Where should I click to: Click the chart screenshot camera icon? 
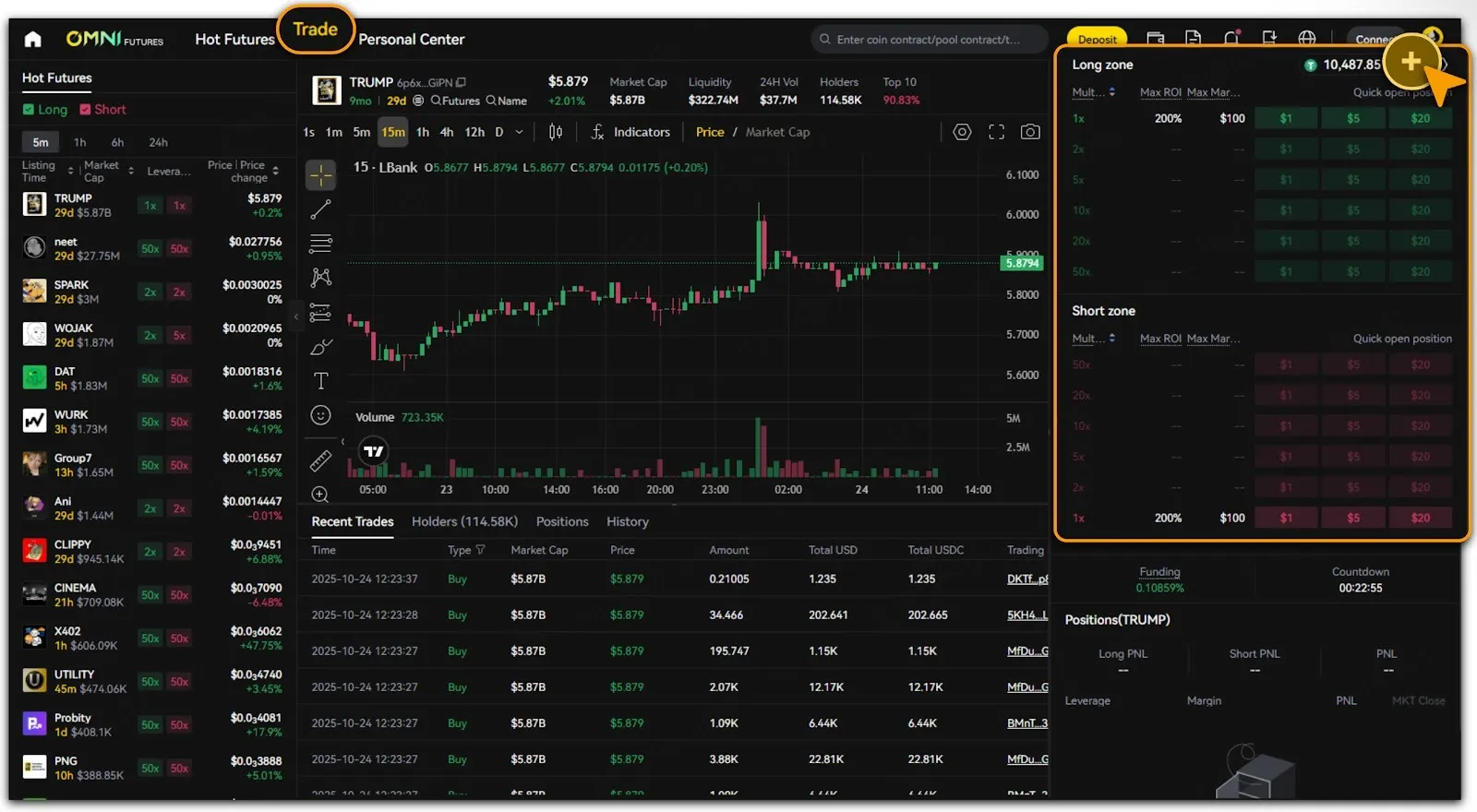1030,132
